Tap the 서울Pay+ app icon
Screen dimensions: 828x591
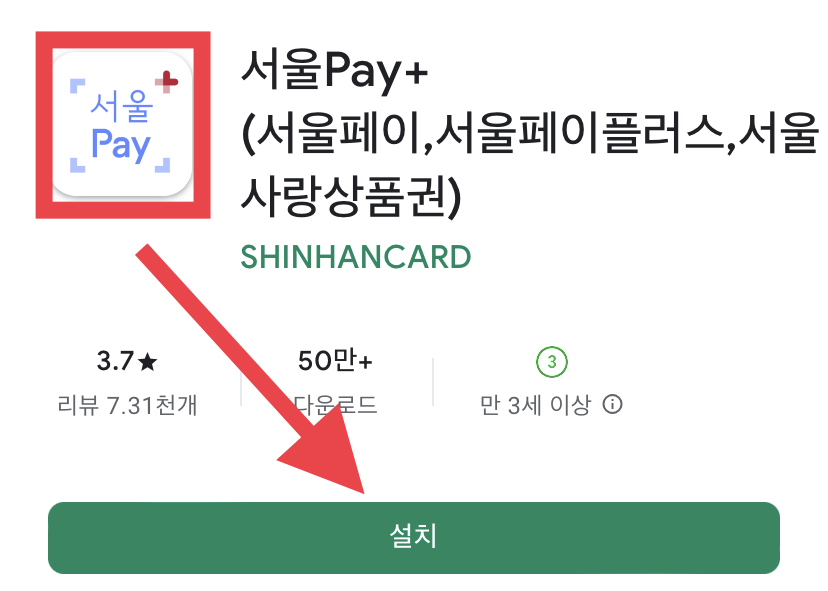(123, 124)
